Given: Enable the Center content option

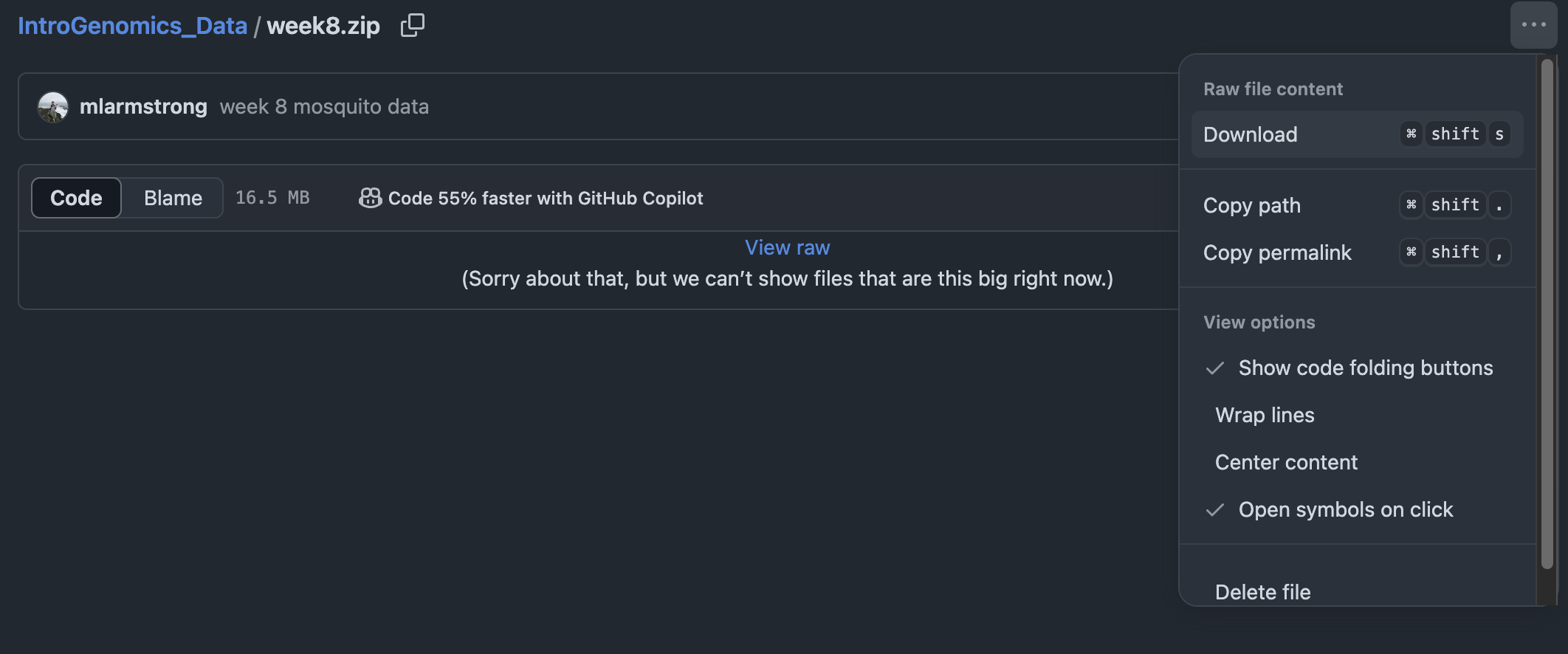Looking at the screenshot, I should coord(1286,462).
